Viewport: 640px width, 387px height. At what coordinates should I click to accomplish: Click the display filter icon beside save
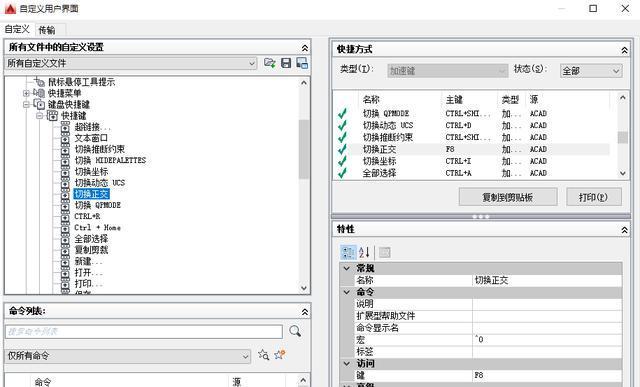pyautogui.click(x=302, y=63)
